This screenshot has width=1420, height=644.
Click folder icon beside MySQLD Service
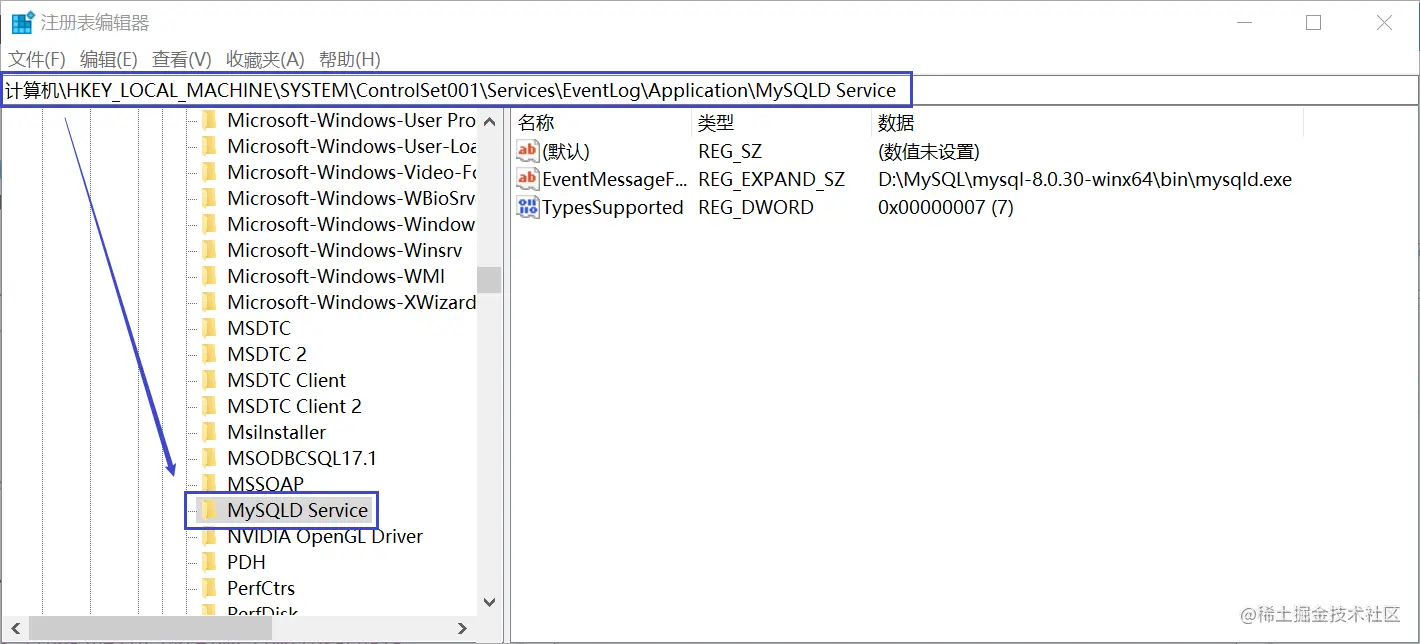(x=209, y=510)
